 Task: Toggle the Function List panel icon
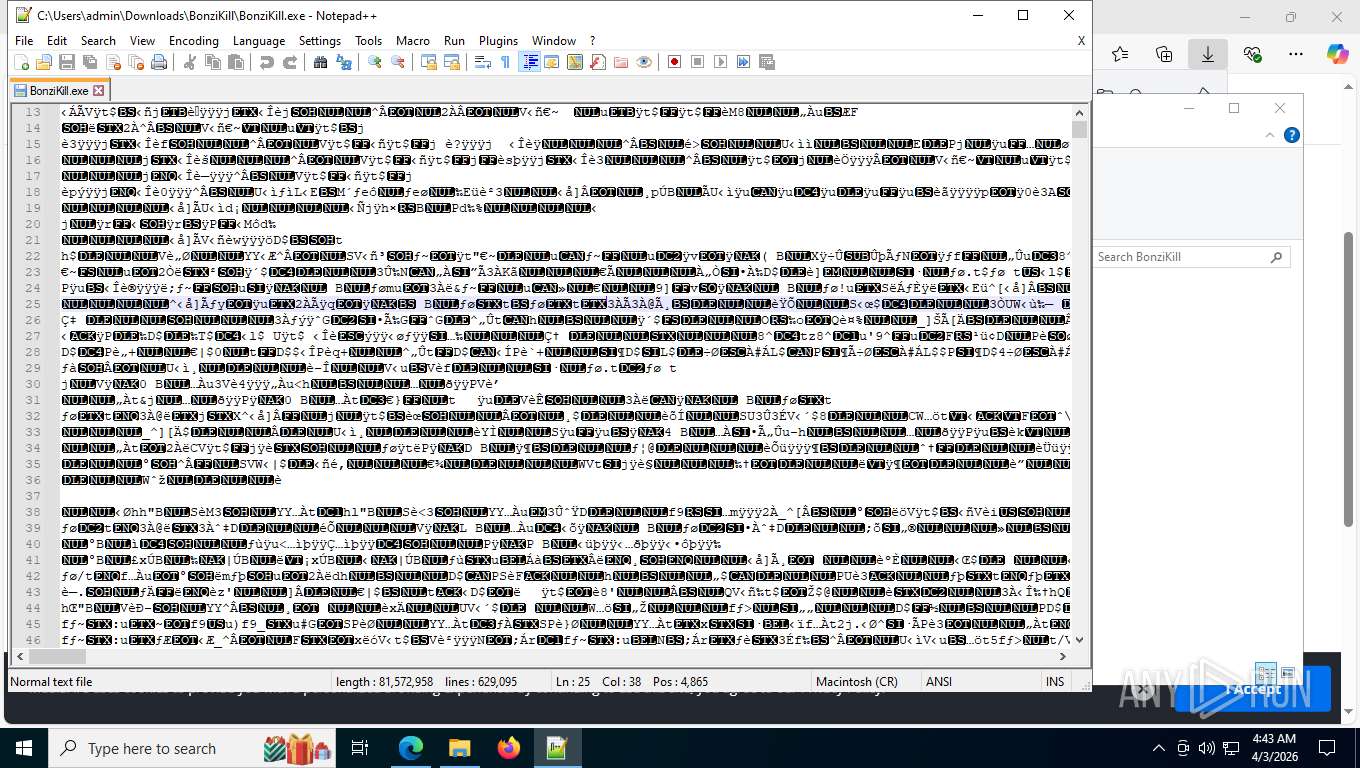coord(598,62)
